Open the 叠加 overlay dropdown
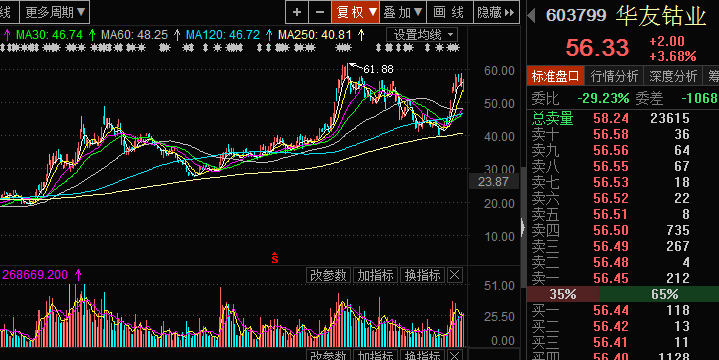 pyautogui.click(x=403, y=12)
